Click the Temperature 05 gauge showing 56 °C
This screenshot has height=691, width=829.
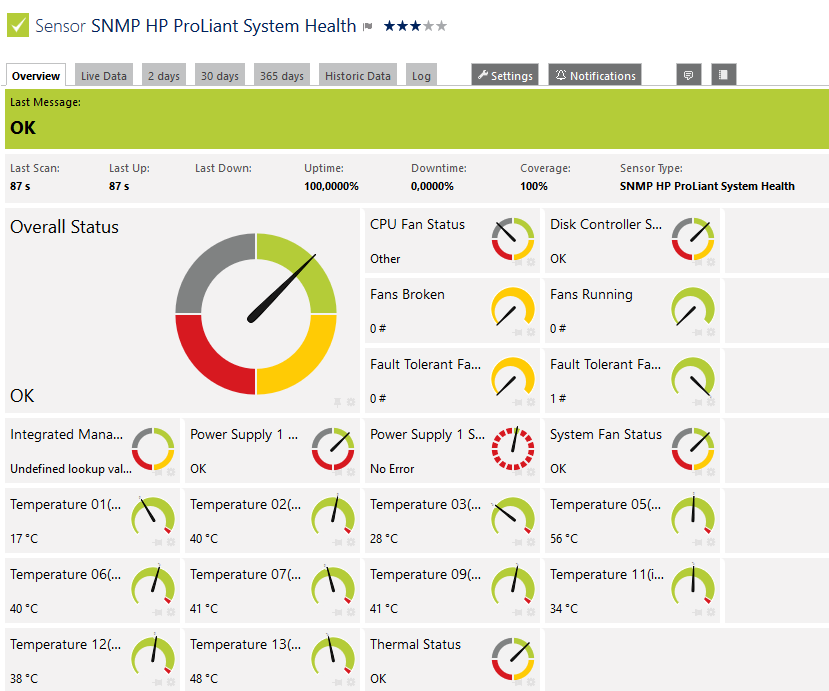(693, 515)
